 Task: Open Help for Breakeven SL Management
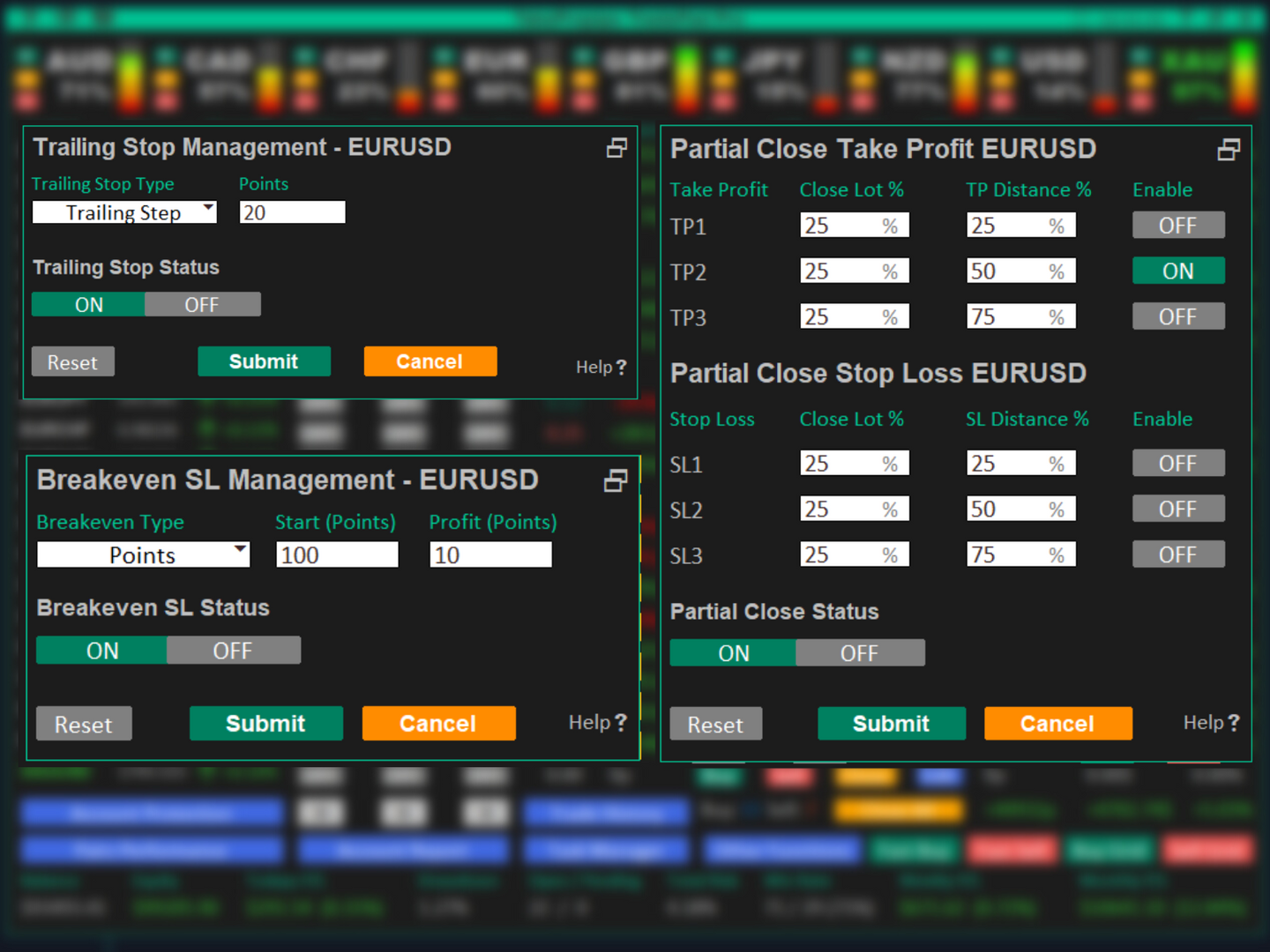pyautogui.click(x=597, y=723)
